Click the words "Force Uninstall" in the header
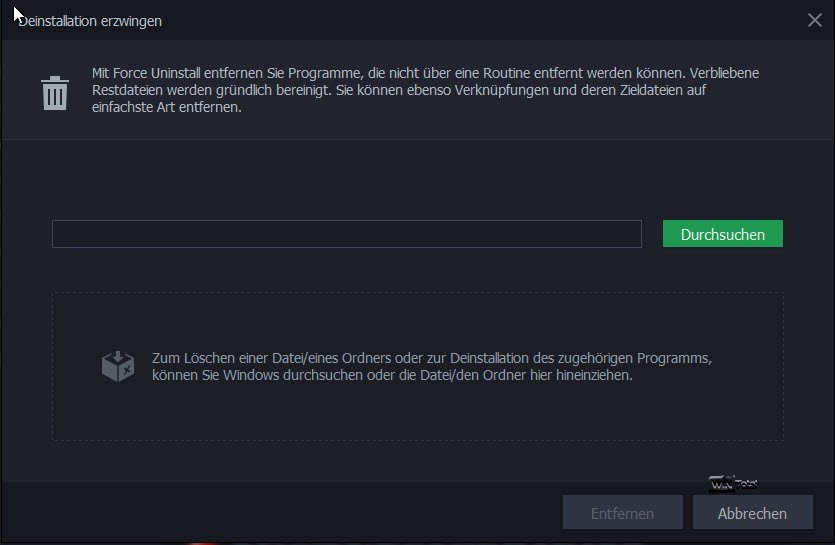This screenshot has width=835, height=545. coord(165,73)
